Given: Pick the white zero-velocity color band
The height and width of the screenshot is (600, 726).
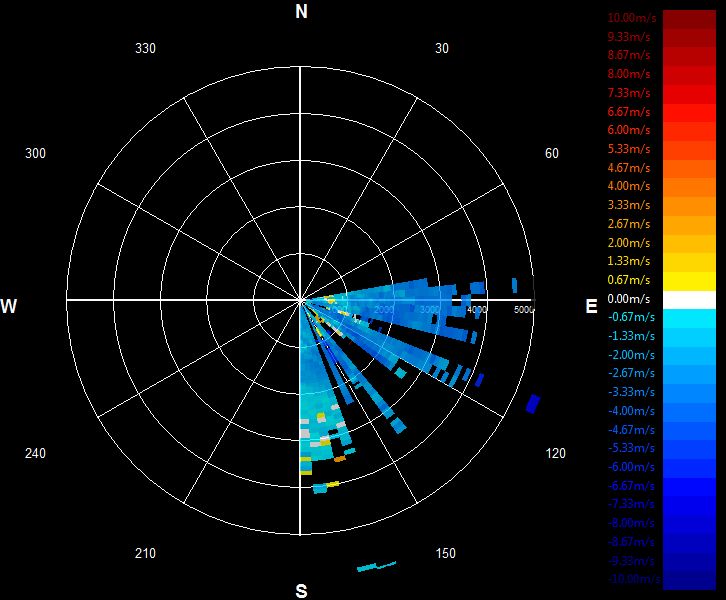Looking at the screenshot, I should tap(689, 300).
